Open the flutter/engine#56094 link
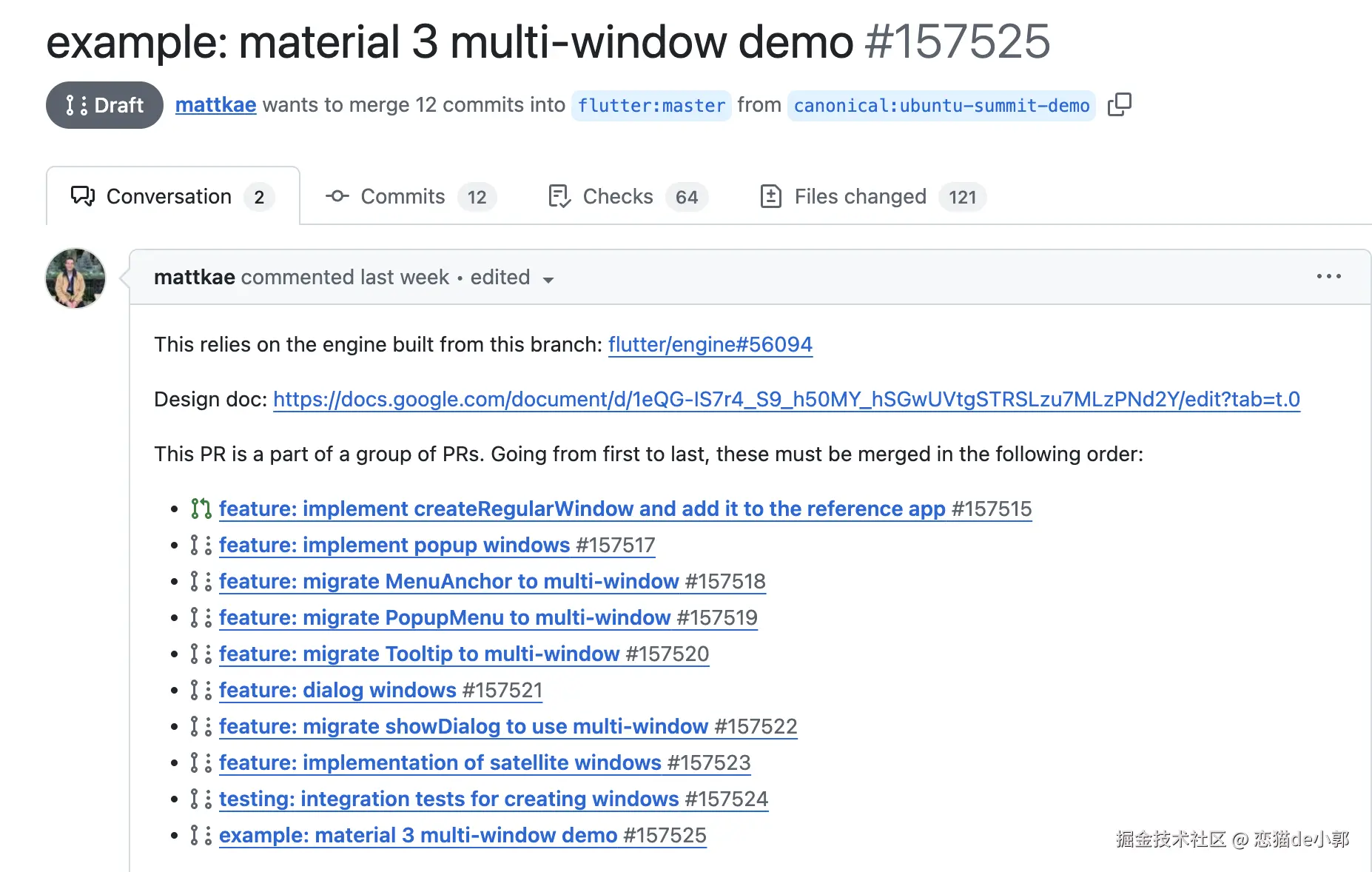 click(710, 344)
